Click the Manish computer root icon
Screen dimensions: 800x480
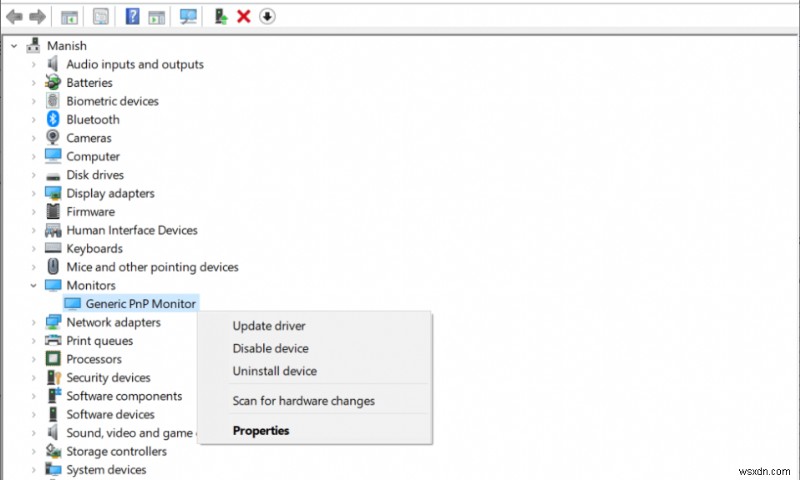(x=34, y=45)
